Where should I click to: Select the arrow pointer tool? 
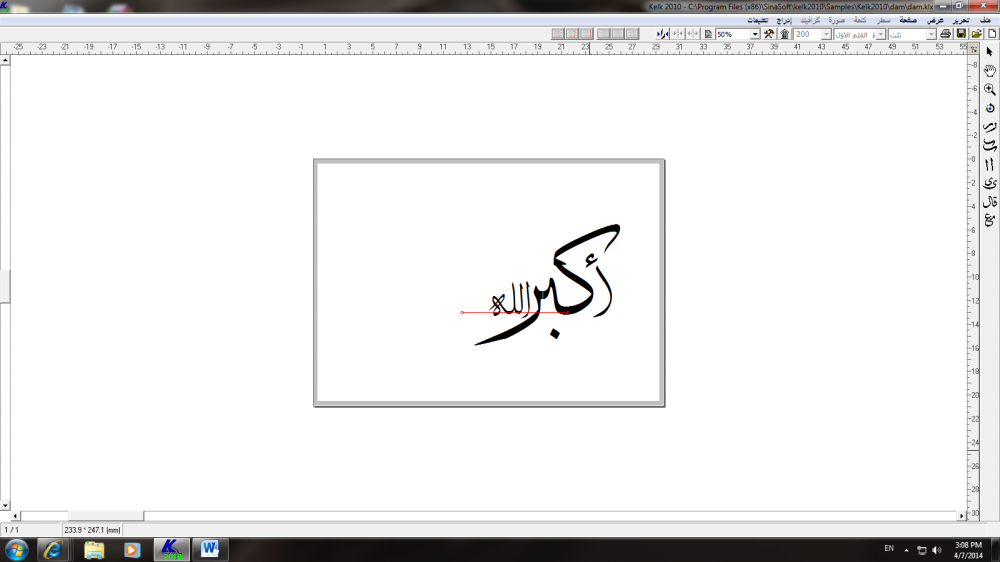point(989,51)
